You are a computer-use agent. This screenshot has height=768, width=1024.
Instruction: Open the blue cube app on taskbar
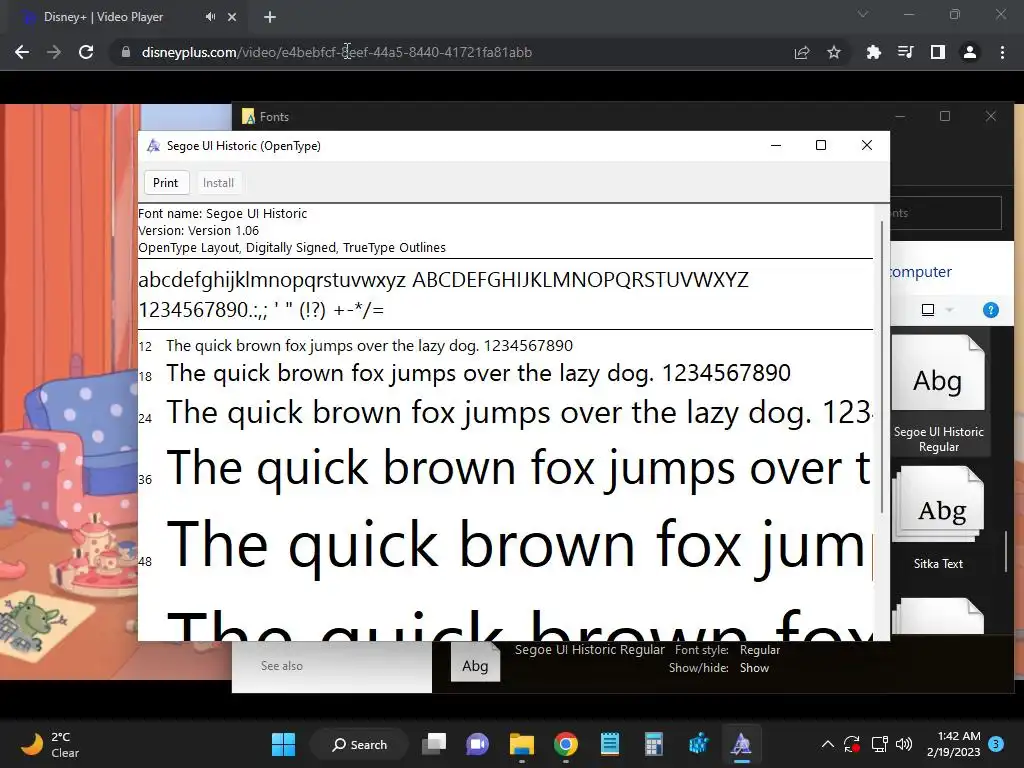(697, 744)
